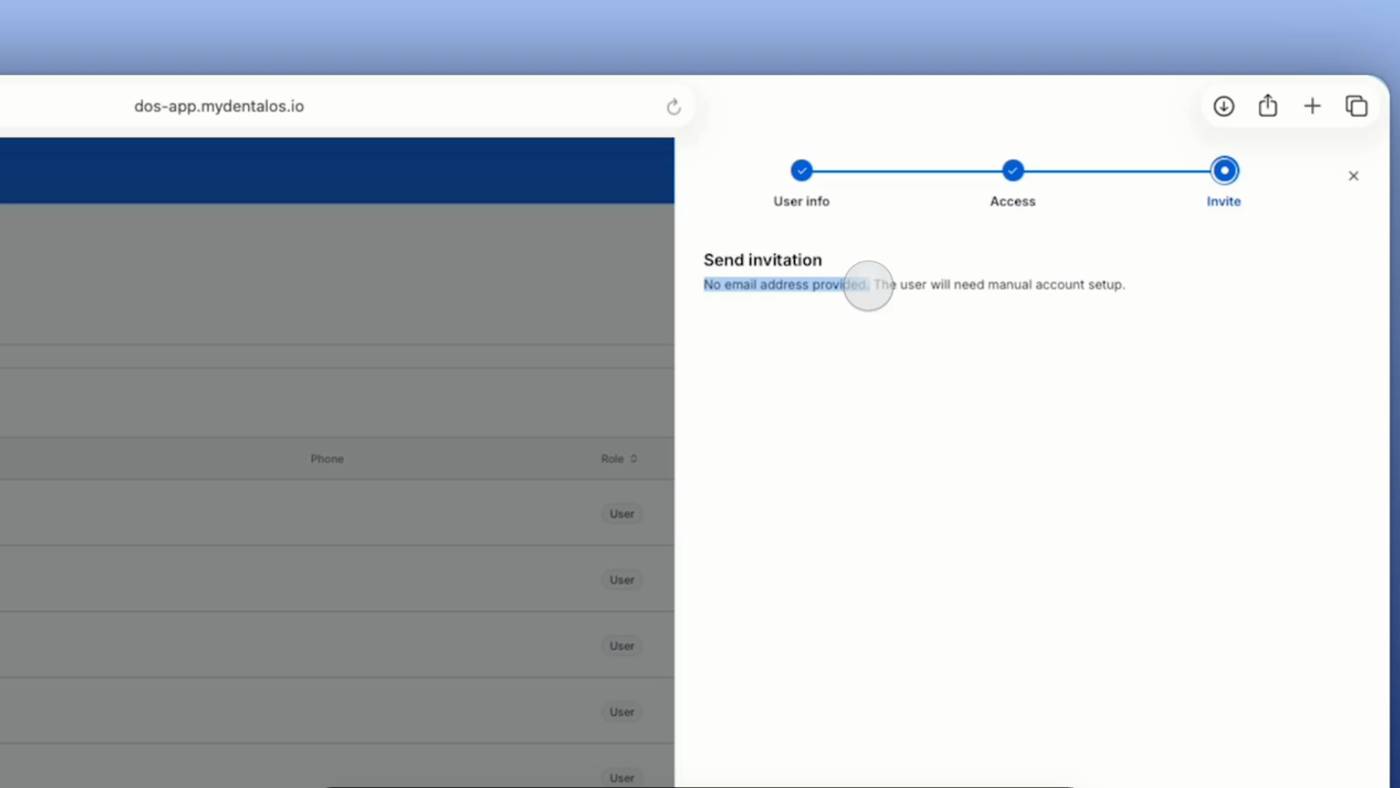Open the browser downloads icon
Screen dimensions: 1400x788
pyautogui.click(x=1224, y=106)
